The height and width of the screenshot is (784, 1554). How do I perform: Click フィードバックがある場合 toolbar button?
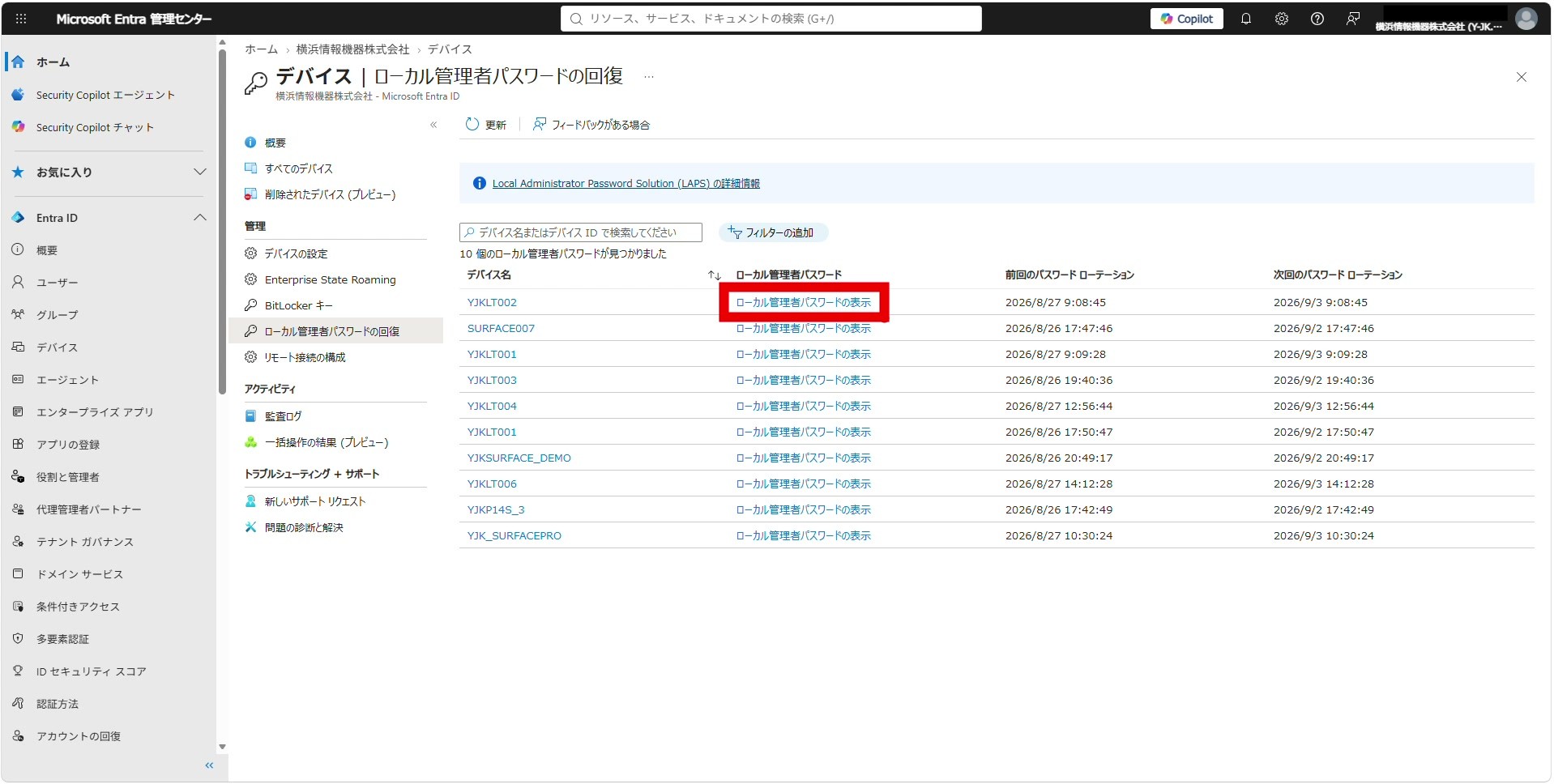pyautogui.click(x=591, y=125)
